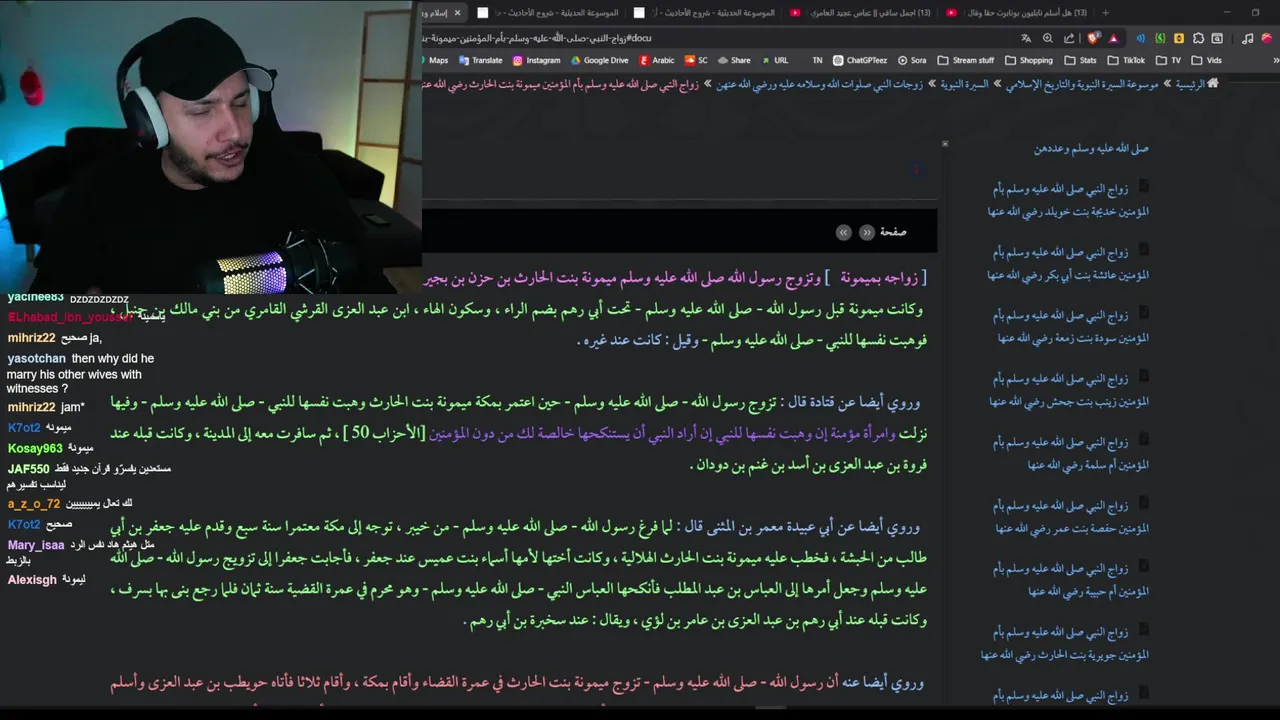Open sidebar link about Juwayriya bint al-Harith marriage
Screen dimensions: 1280x720
pos(1065,643)
